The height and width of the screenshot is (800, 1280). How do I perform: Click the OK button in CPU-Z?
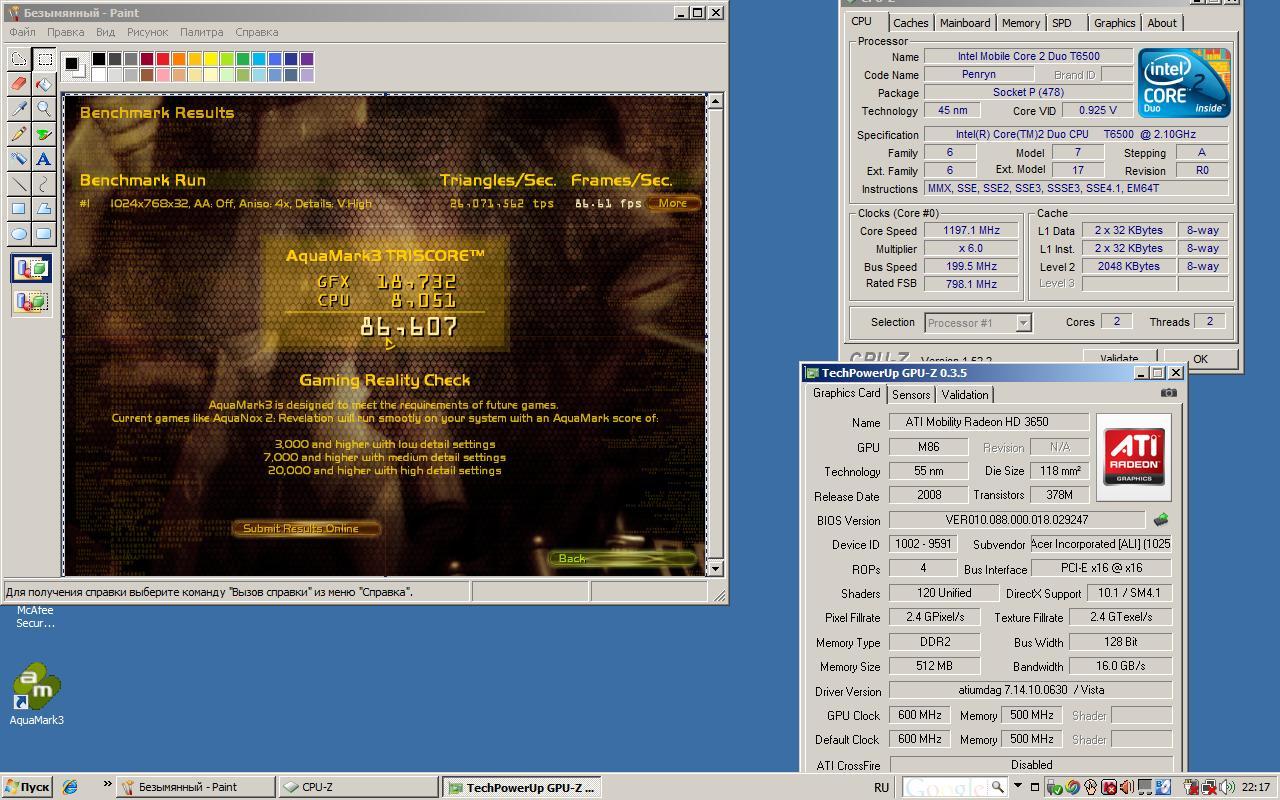[x=1200, y=359]
